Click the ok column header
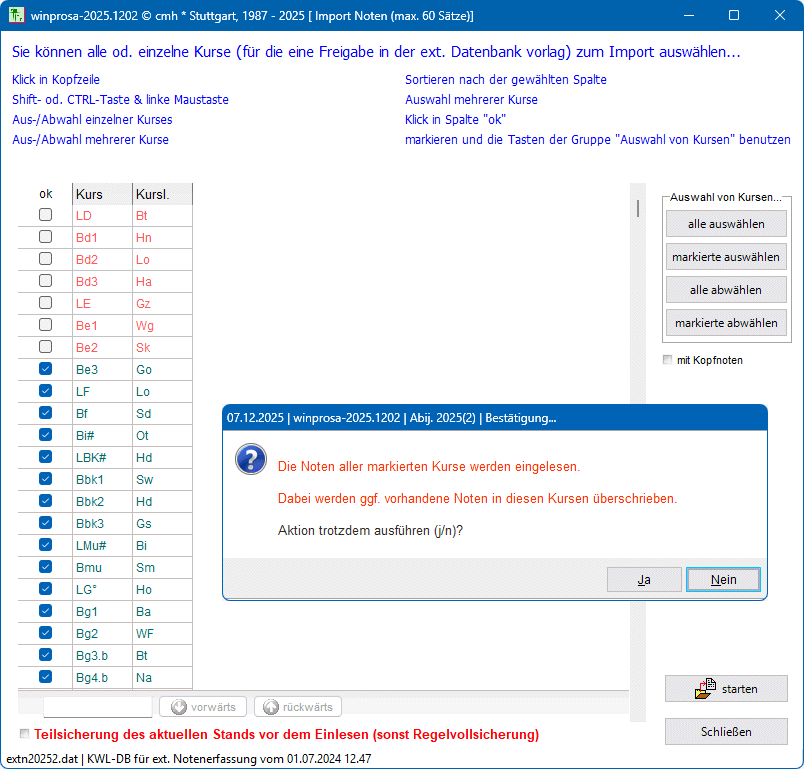Viewport: 804px width, 769px height. [45, 194]
